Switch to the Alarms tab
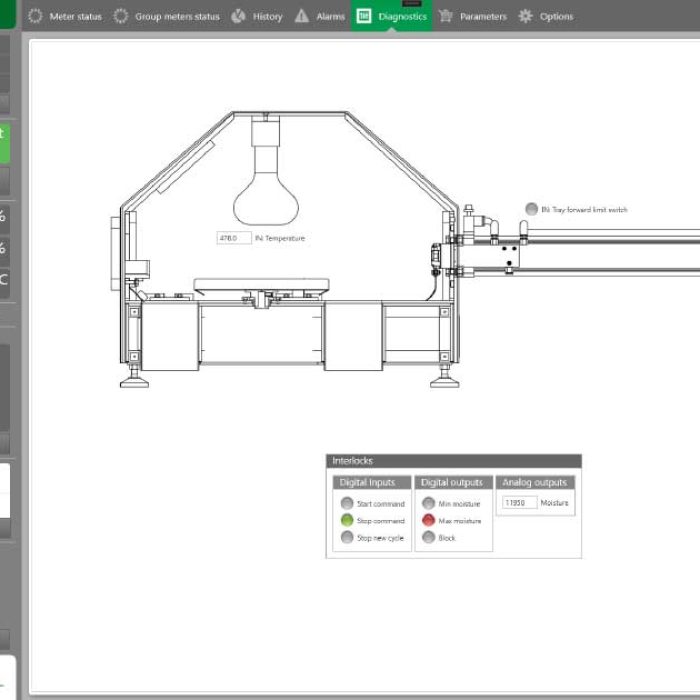Screen dimensions: 700x700 pyautogui.click(x=330, y=16)
